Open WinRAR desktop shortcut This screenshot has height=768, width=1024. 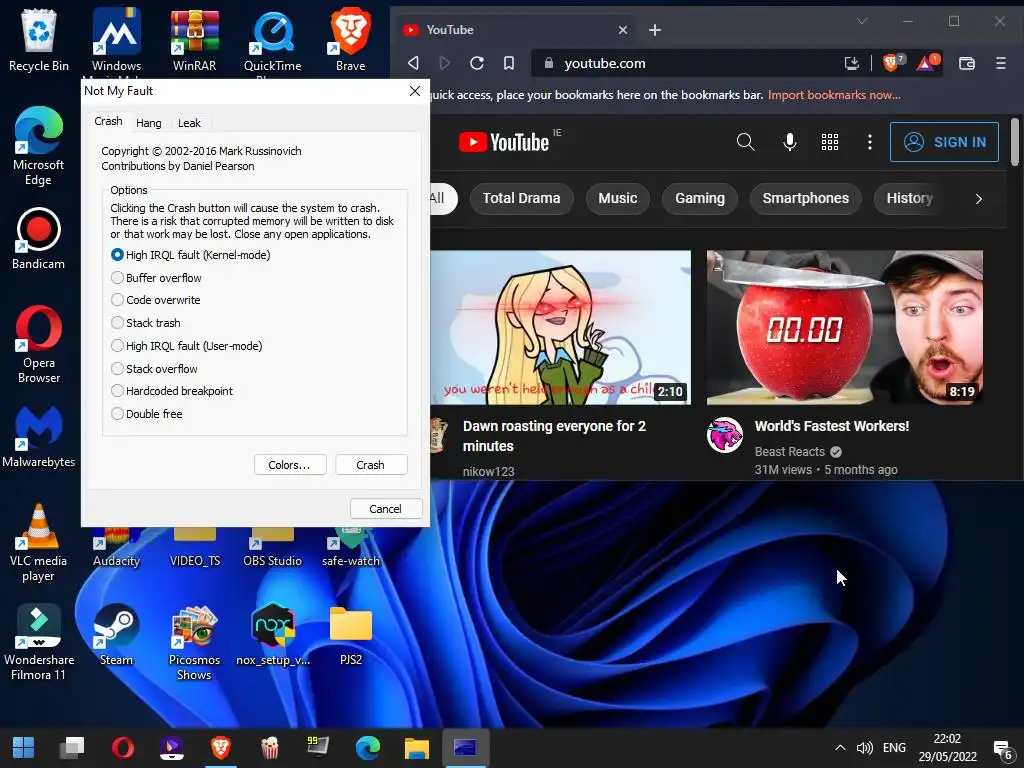[195, 39]
